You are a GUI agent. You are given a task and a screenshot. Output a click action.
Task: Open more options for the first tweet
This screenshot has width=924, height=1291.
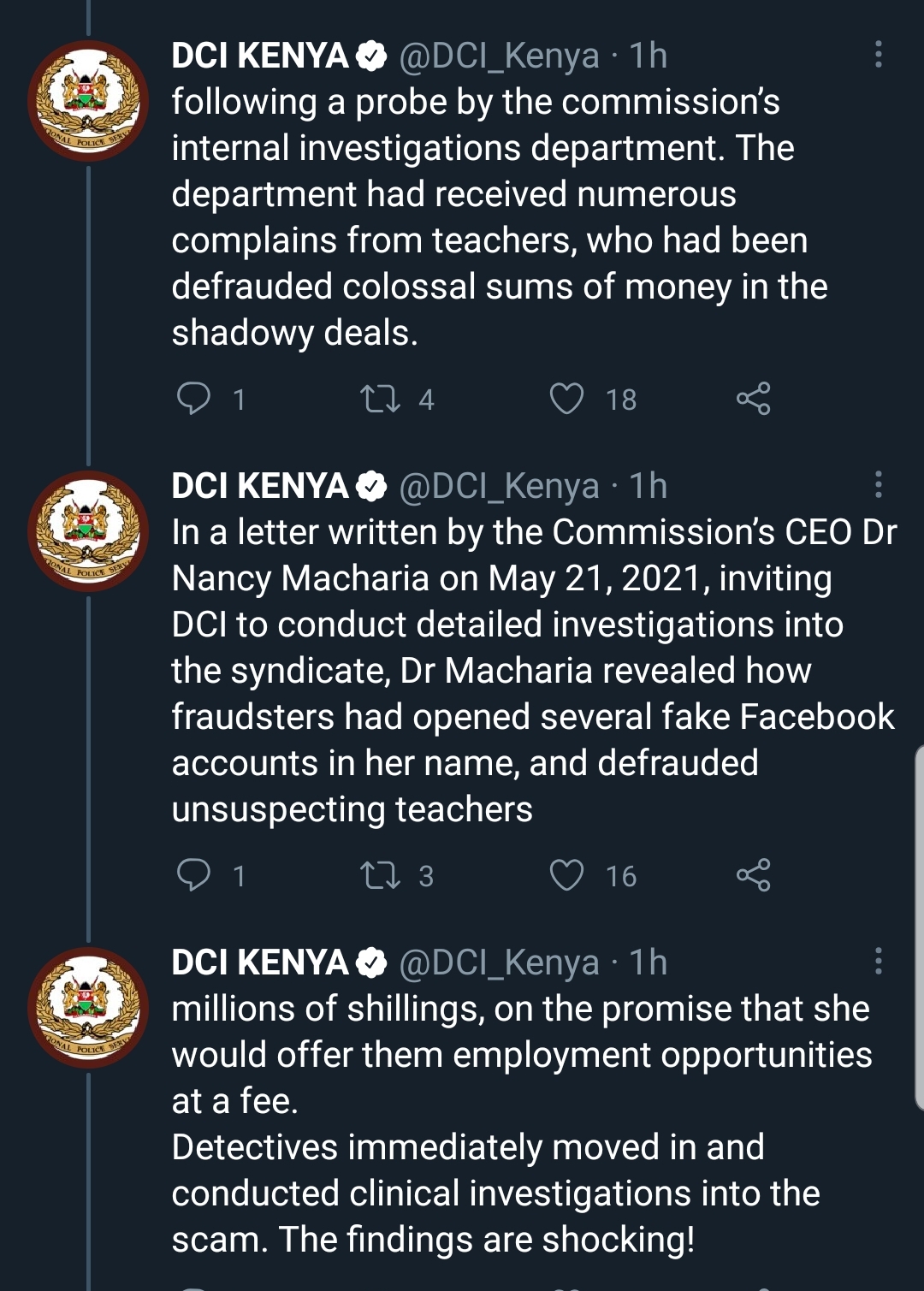pos(878,54)
